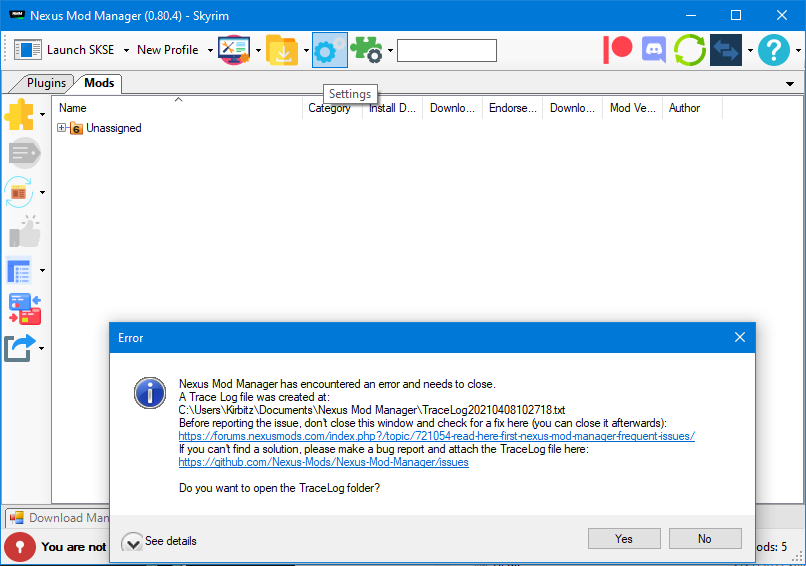Click the add mod yellow puzzle icon

click(x=20, y=114)
